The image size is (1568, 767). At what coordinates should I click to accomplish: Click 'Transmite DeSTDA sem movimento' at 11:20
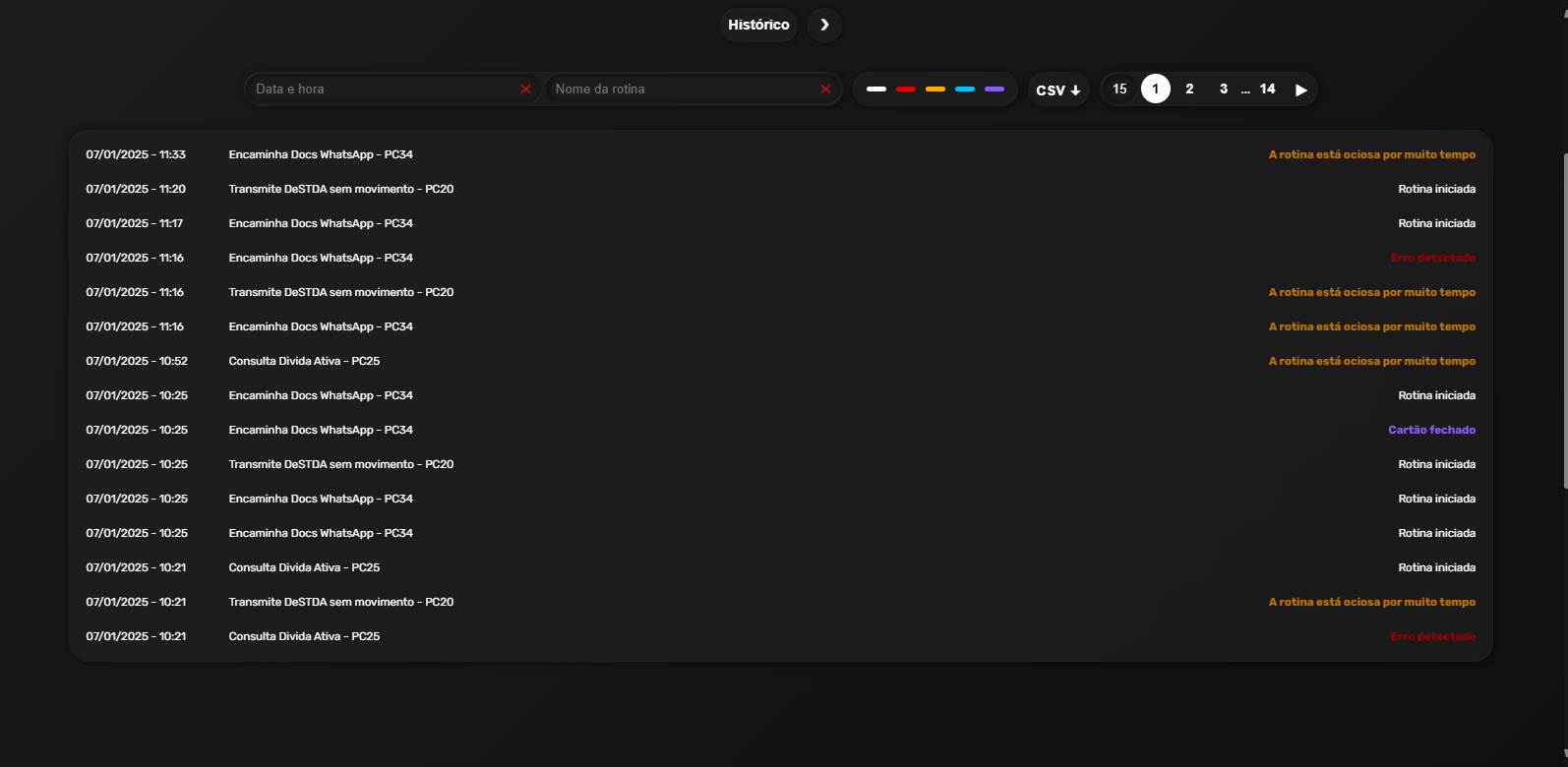point(341,189)
